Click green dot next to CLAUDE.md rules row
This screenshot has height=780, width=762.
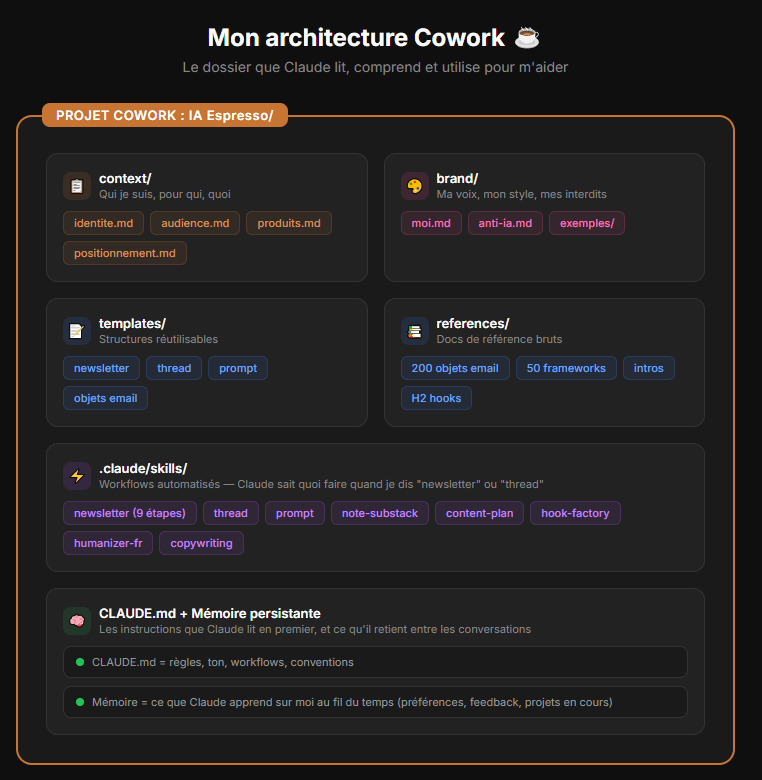(x=80, y=662)
